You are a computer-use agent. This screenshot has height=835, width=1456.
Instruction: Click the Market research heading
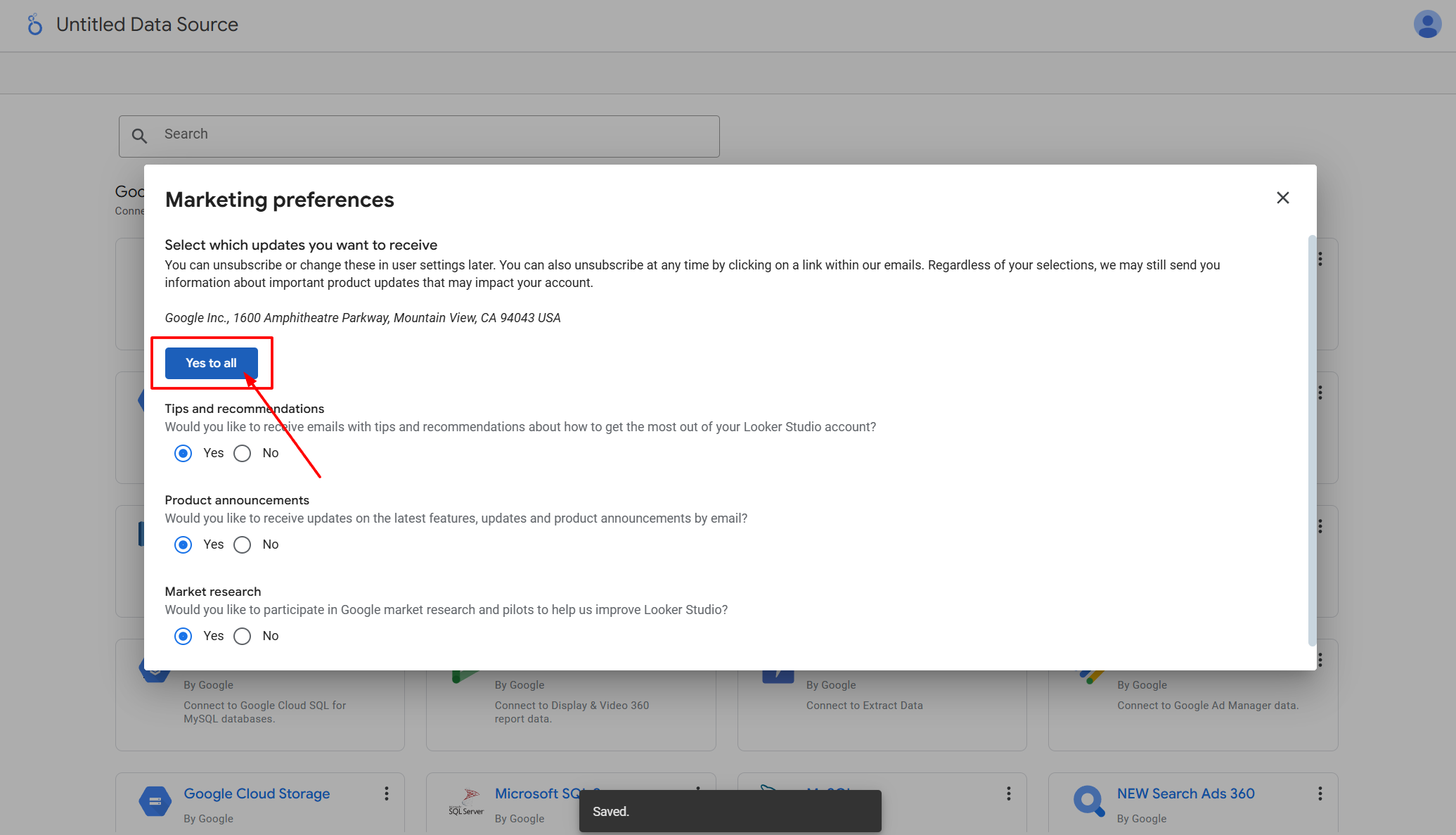tap(212, 592)
